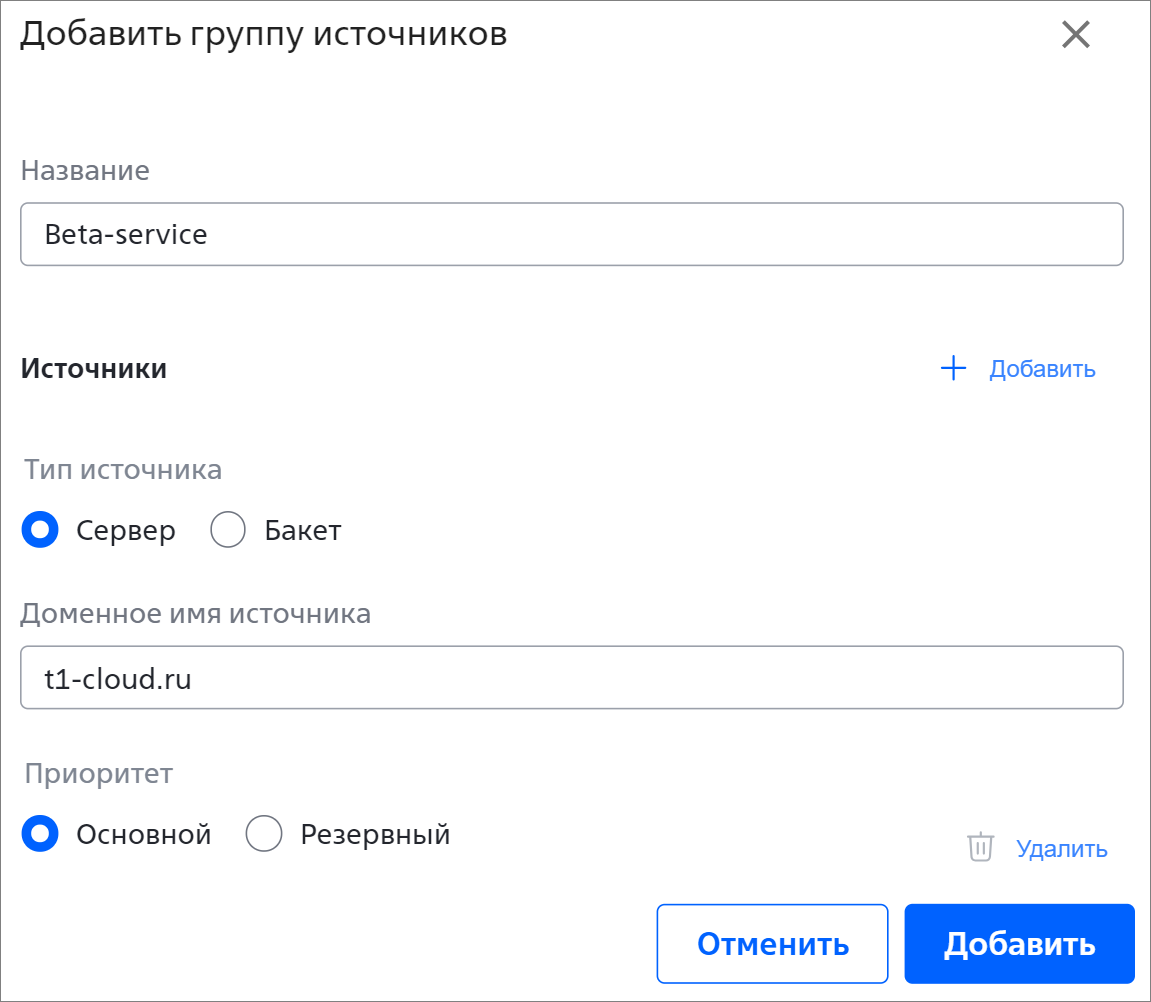Click the Удалить link to remove source
The width and height of the screenshot is (1151, 1002).
point(1061,849)
